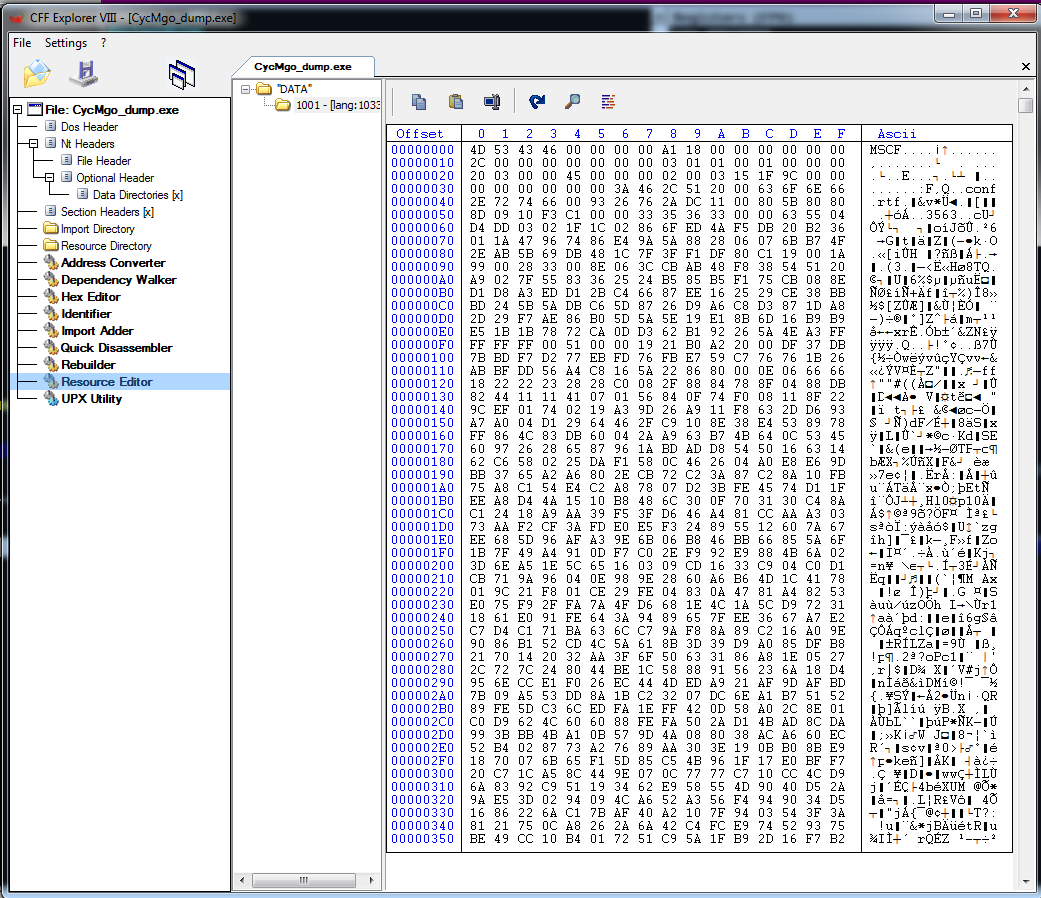Open the Settings menu
This screenshot has width=1041, height=898.
point(66,42)
